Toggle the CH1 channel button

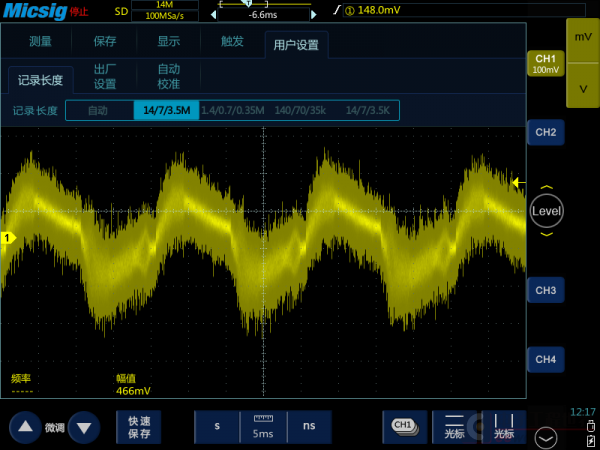point(546,64)
